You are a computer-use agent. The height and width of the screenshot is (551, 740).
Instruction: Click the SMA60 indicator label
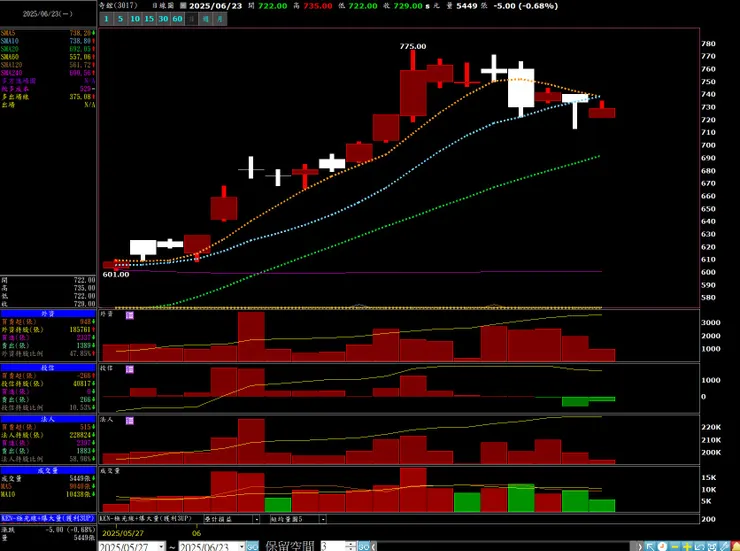9,57
